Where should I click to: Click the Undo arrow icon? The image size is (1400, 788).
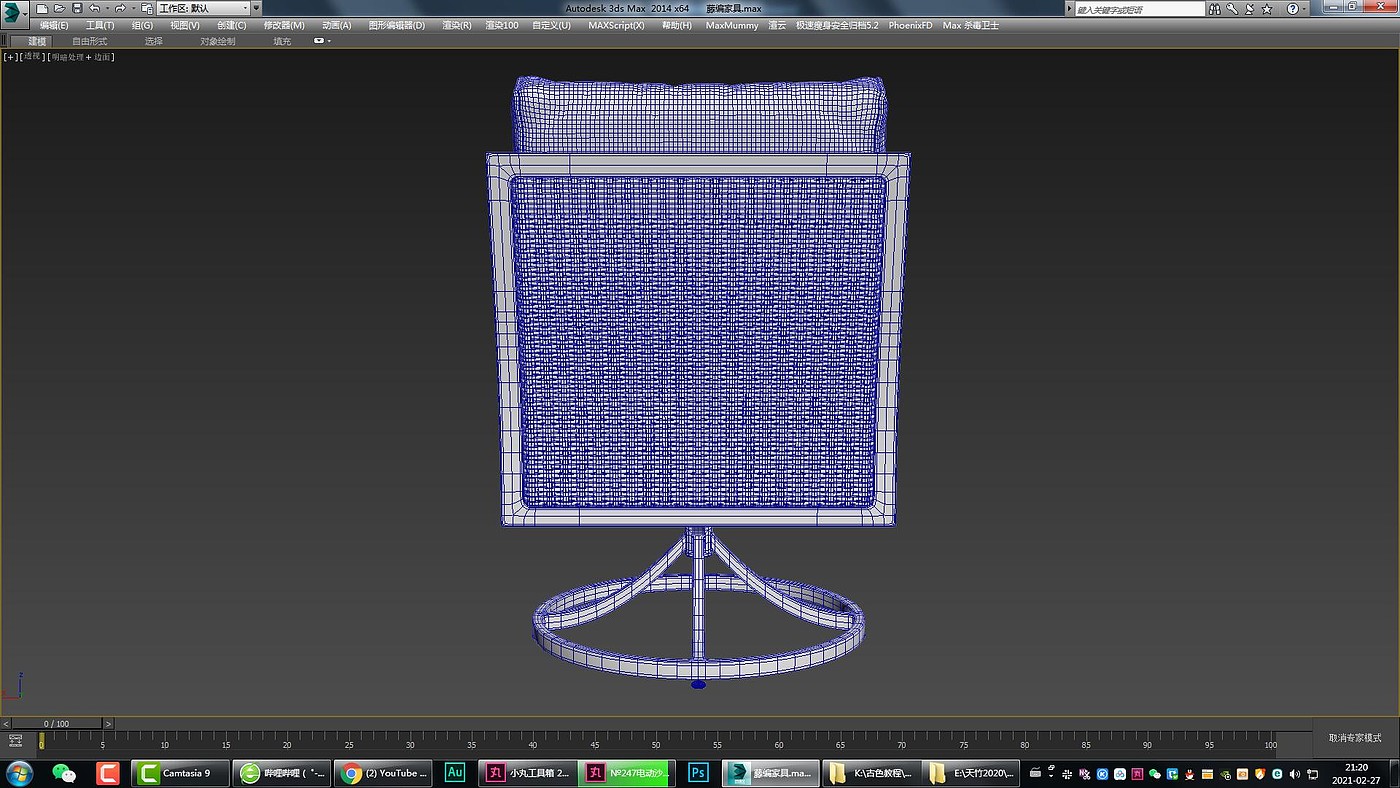[x=94, y=8]
